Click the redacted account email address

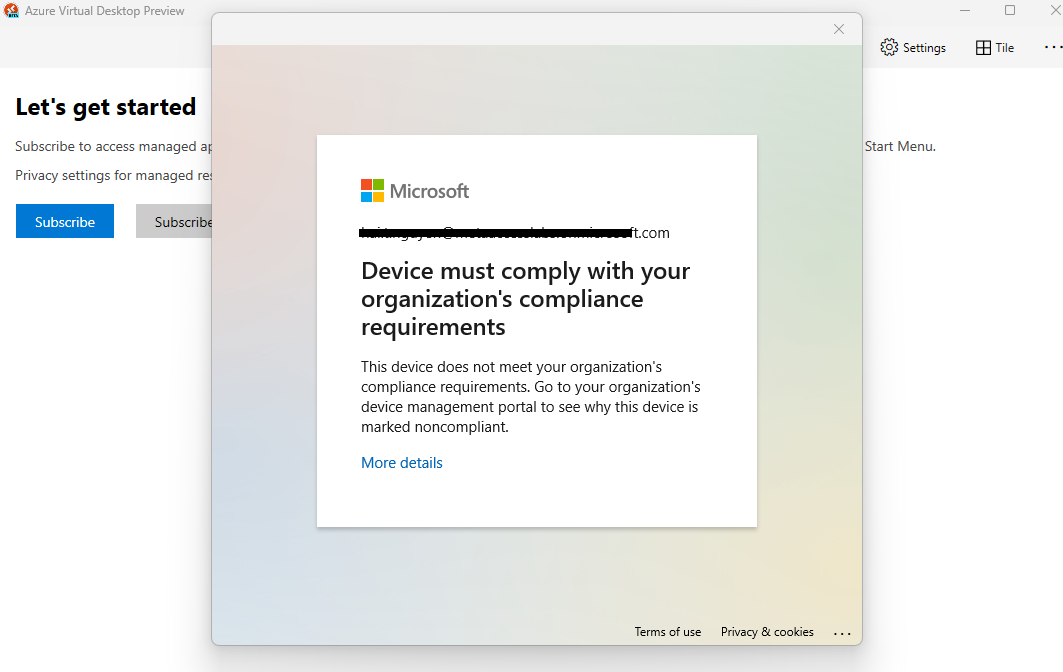515,233
